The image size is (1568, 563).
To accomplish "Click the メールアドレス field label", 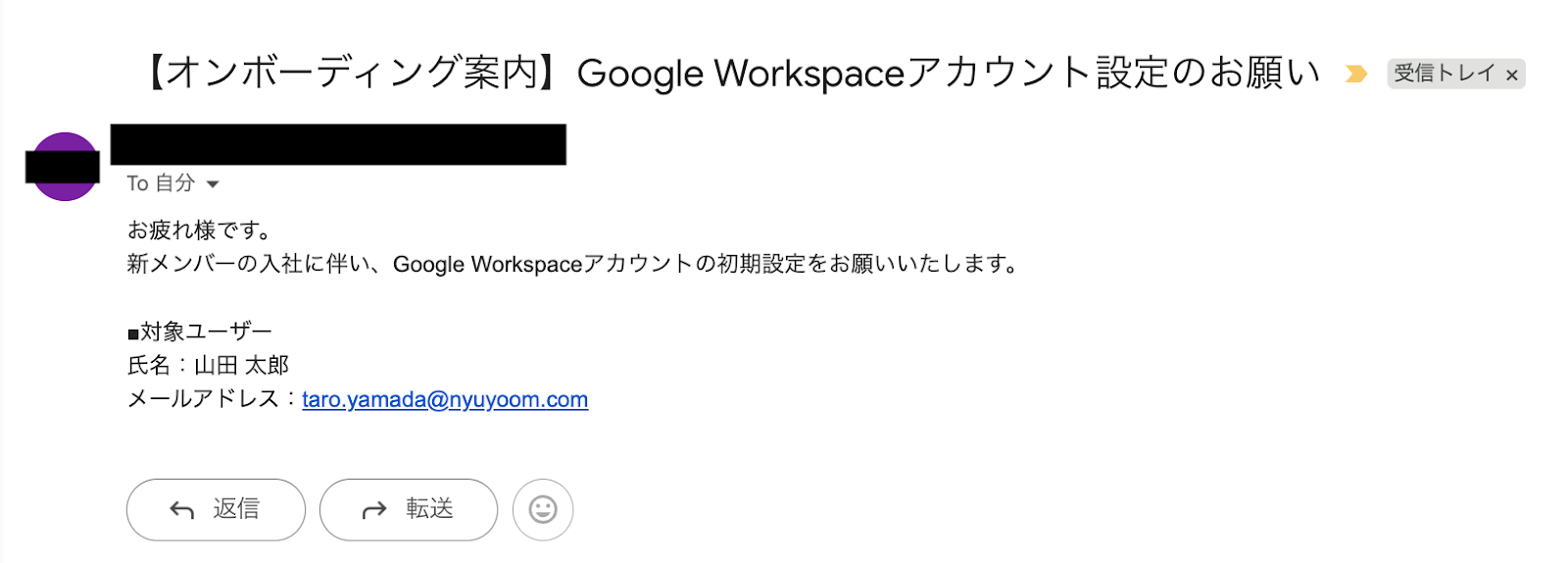I will (204, 399).
